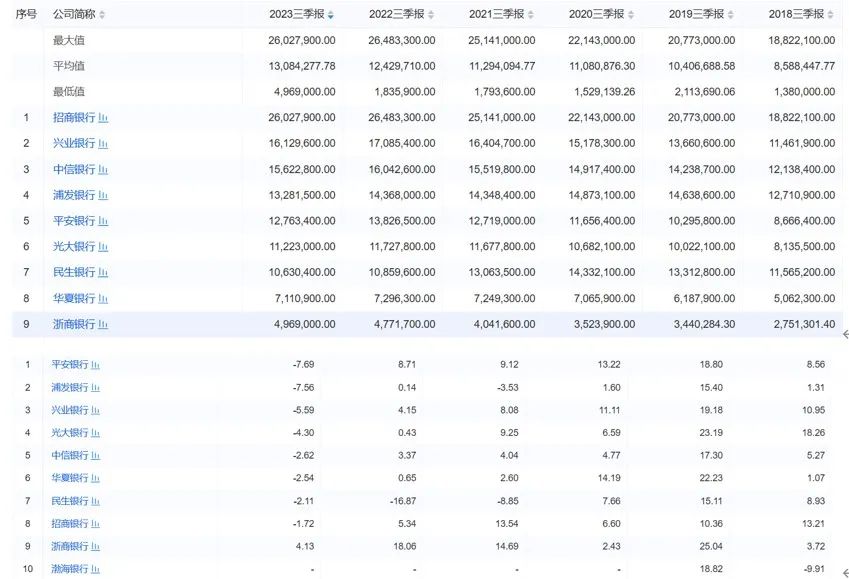Open chart icon next to 华夏银行 in top table

coord(103,298)
